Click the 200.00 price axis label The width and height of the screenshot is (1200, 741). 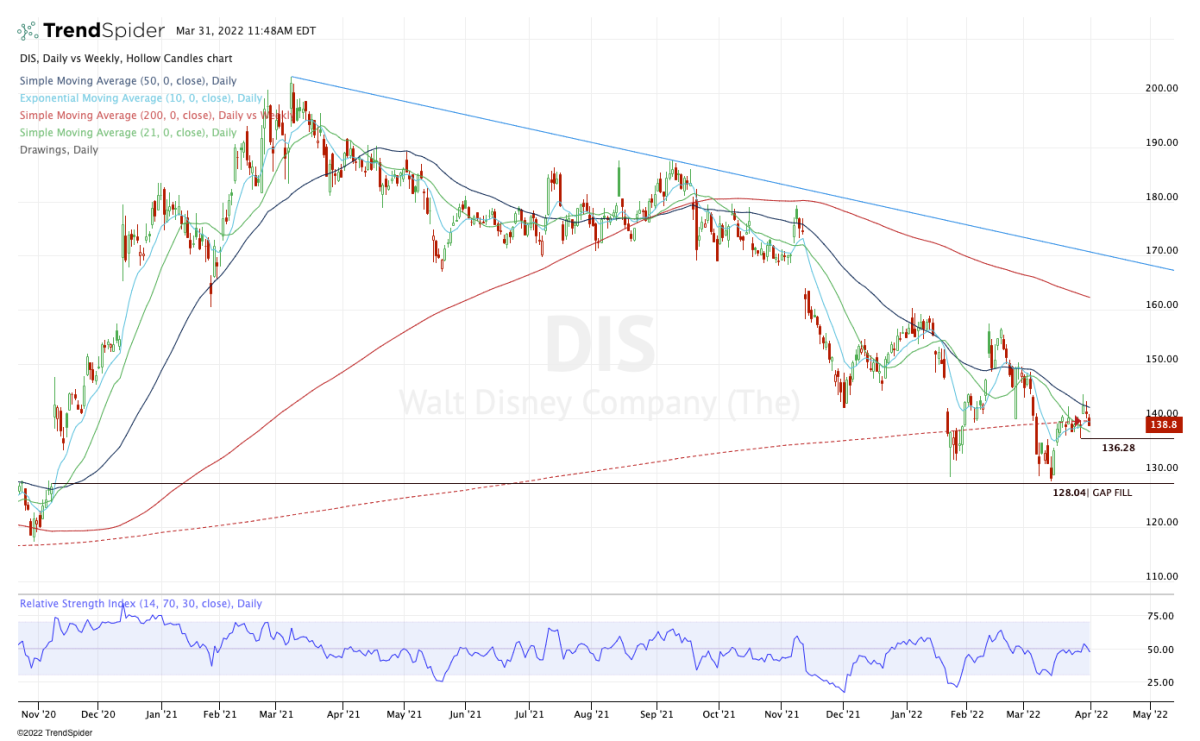tap(1163, 88)
